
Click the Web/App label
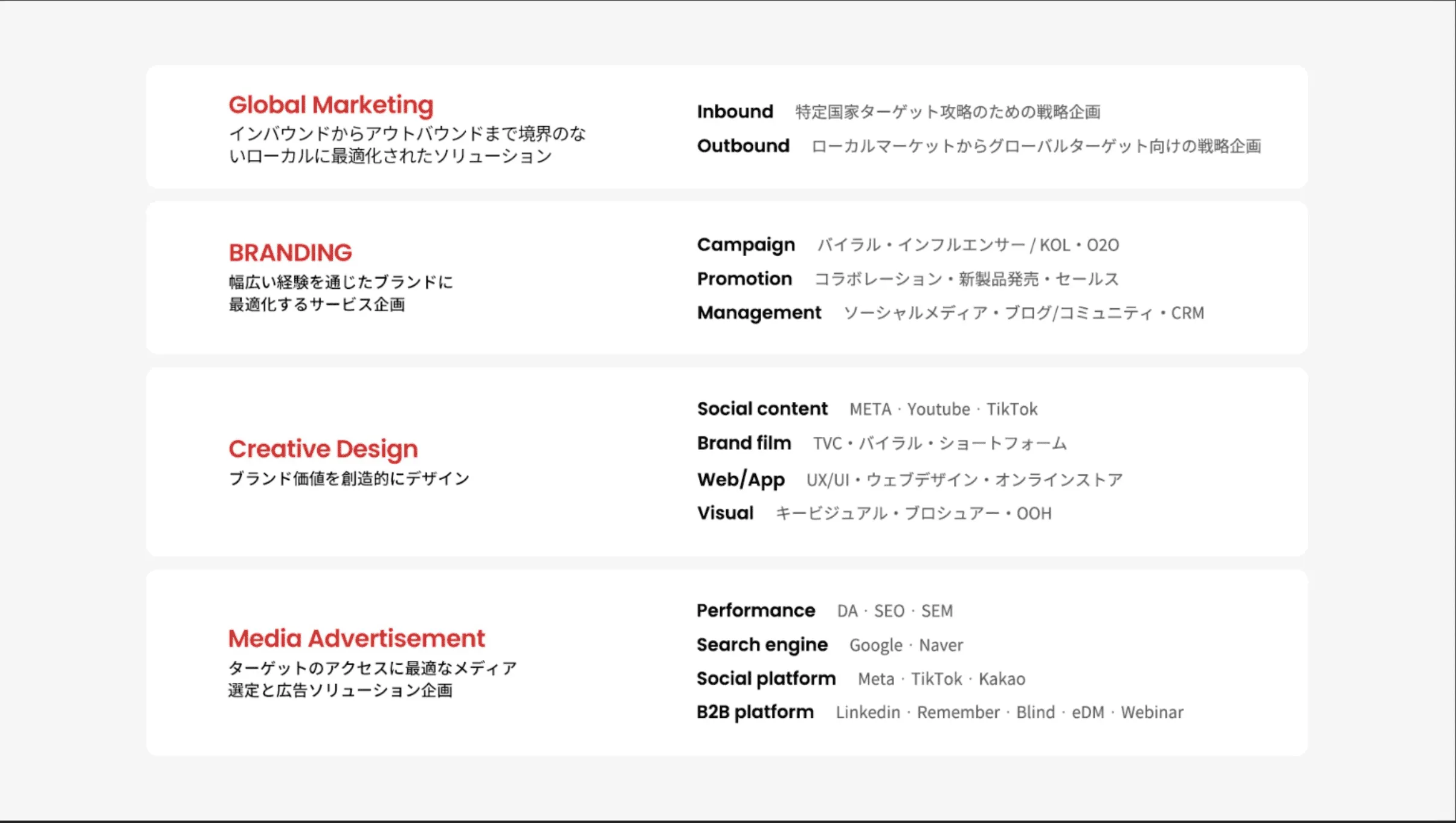[x=741, y=479]
